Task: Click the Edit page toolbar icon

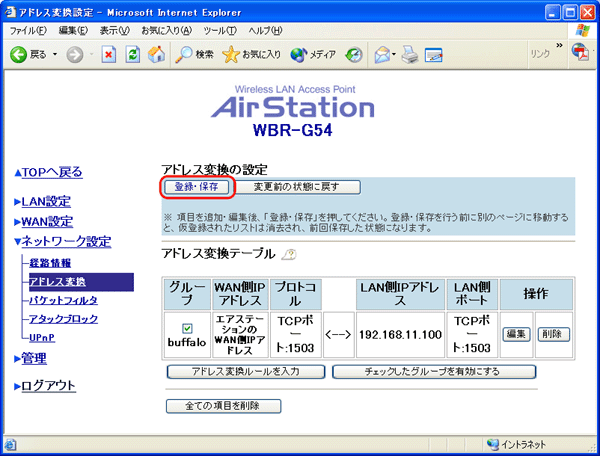Action: pos(434,55)
